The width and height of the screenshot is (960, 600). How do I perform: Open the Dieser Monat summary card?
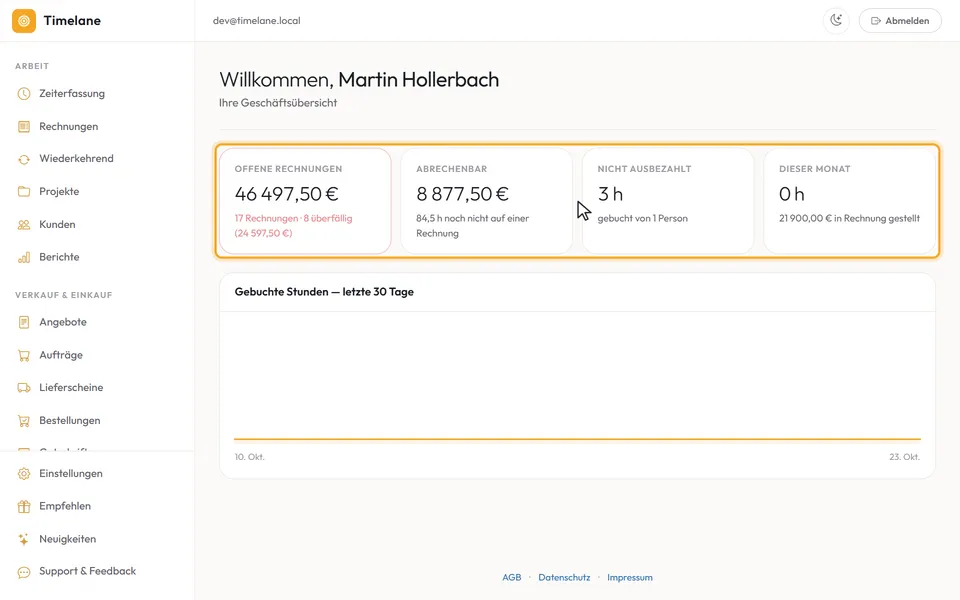click(x=850, y=201)
